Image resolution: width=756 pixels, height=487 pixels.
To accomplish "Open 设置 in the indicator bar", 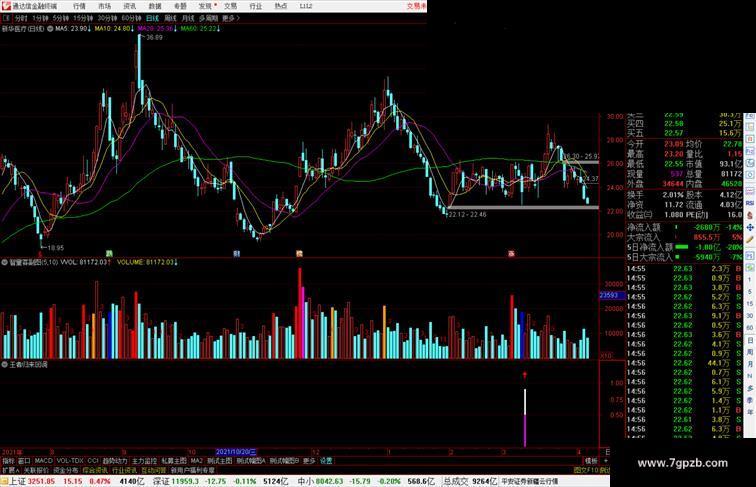I will 326,461.
